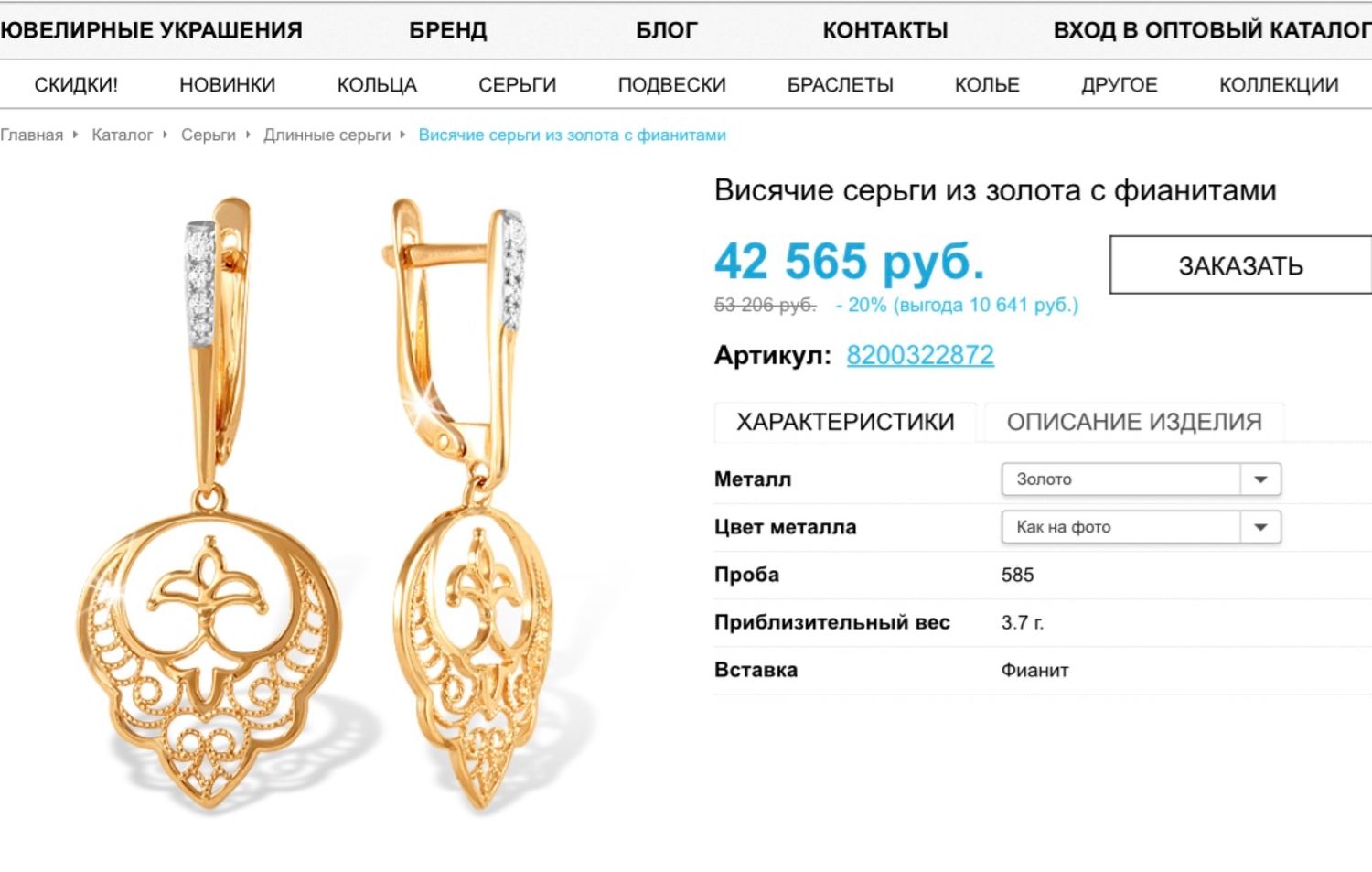Expand the Цвет металла dropdown arrow
This screenshot has height=872, width=1372.
pyautogui.click(x=1260, y=527)
